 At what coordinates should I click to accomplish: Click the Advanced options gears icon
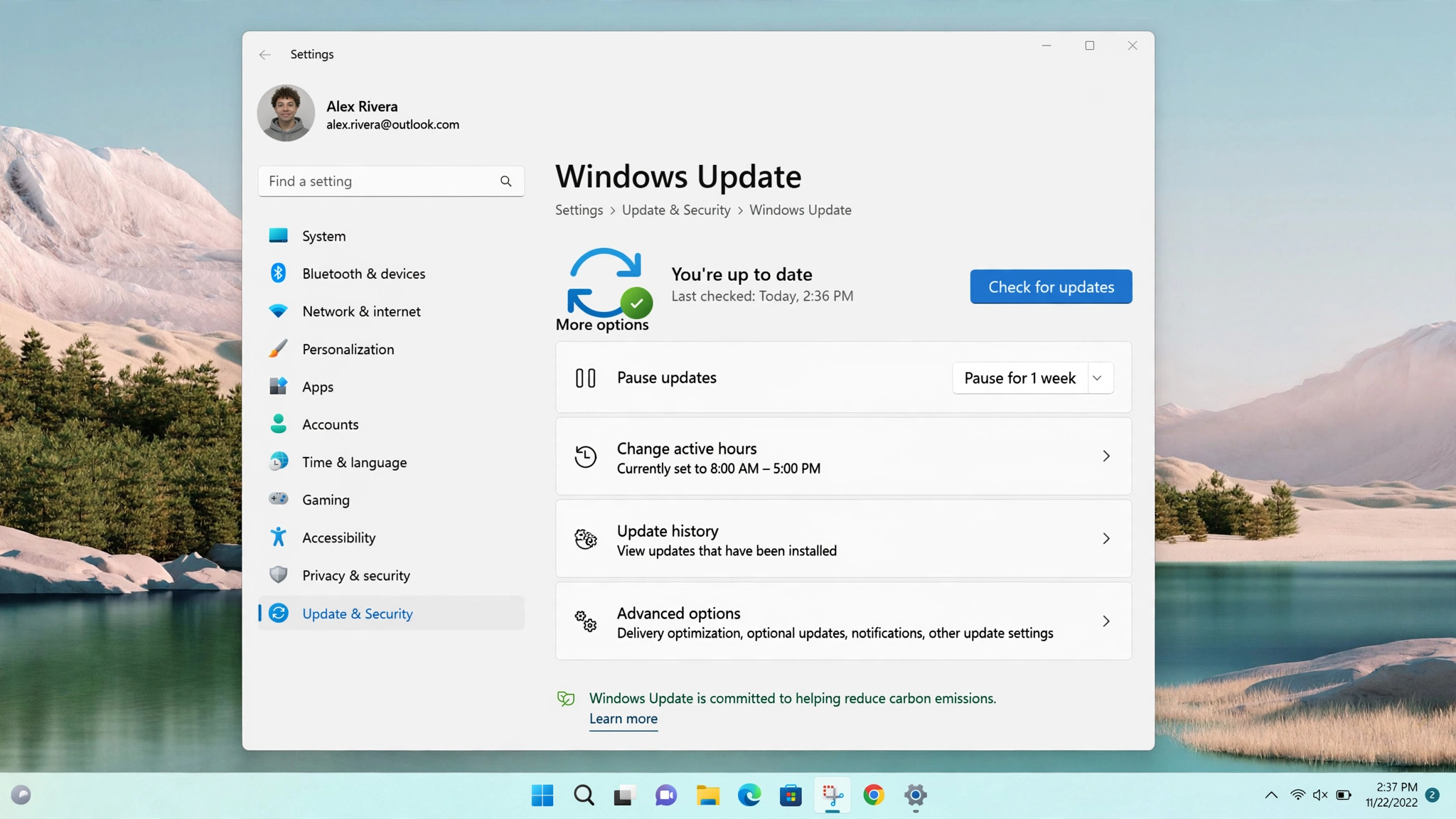point(586,621)
